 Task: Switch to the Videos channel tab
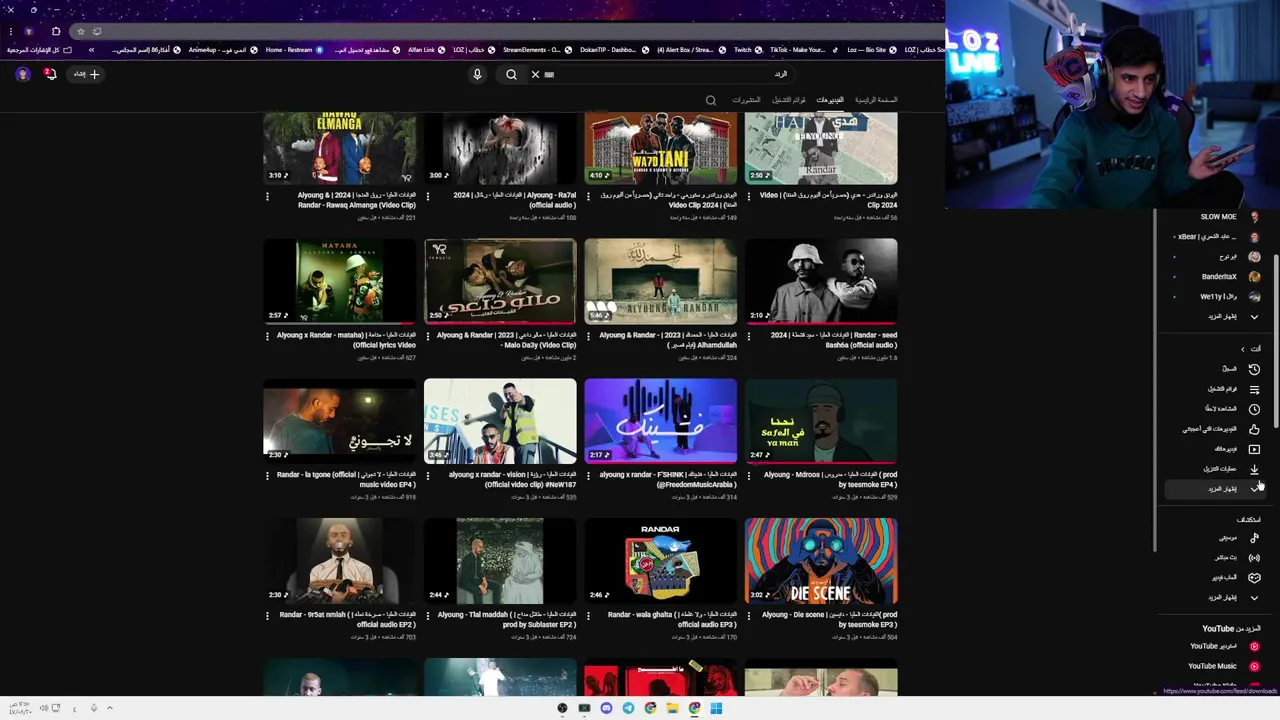tap(830, 100)
